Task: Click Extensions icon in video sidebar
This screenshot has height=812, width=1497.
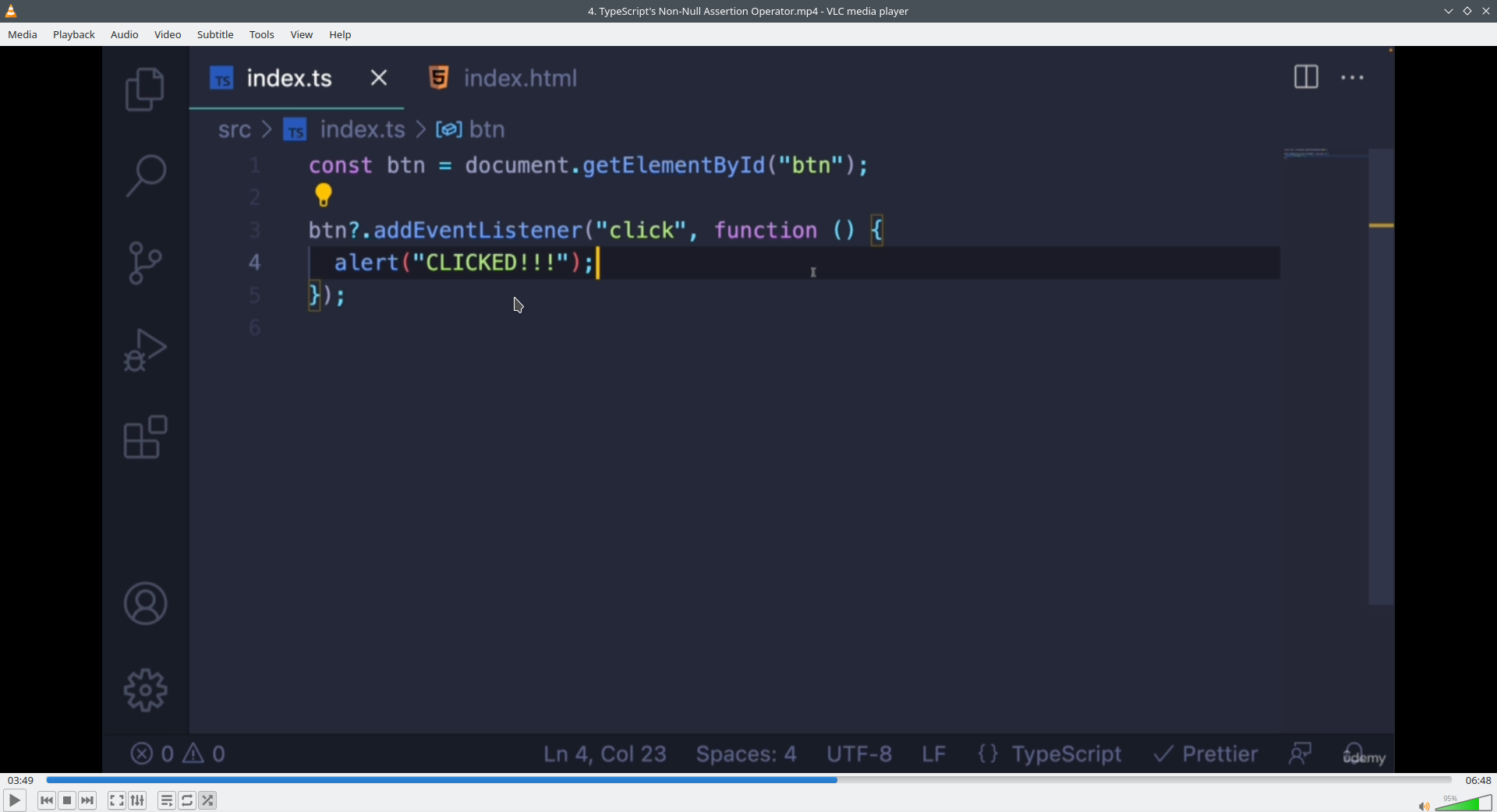Action: (x=145, y=436)
